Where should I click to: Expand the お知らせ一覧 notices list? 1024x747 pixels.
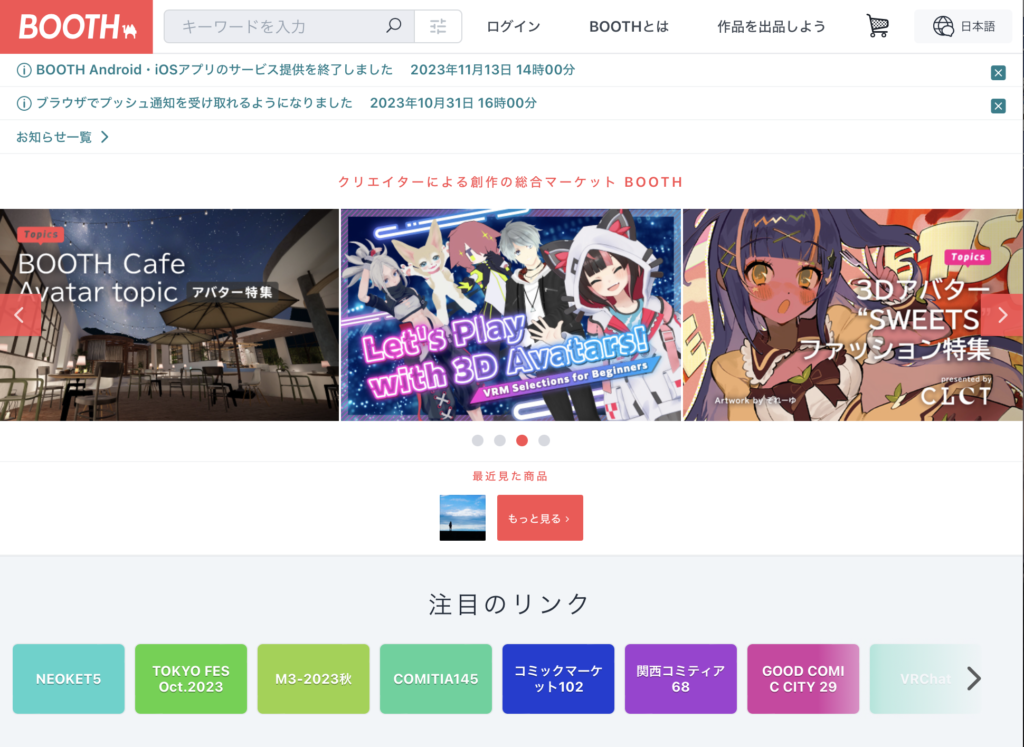click(62, 137)
